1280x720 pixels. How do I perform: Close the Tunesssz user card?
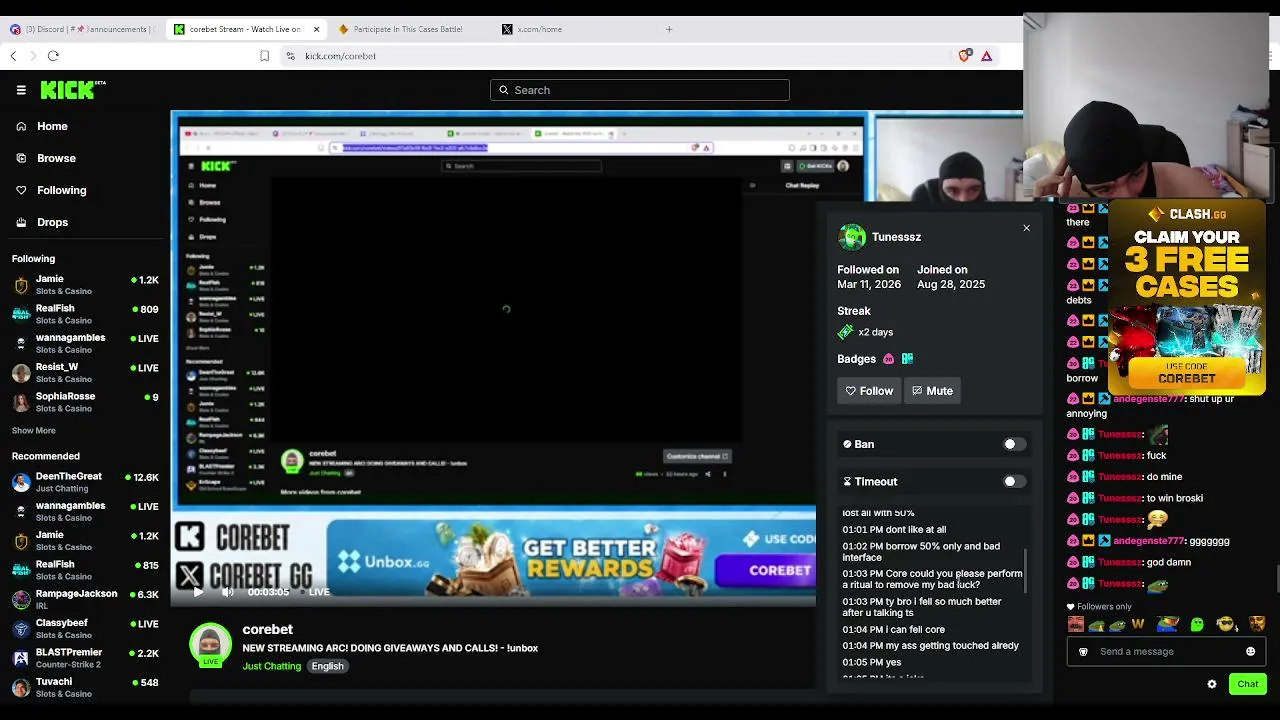pos(1026,228)
